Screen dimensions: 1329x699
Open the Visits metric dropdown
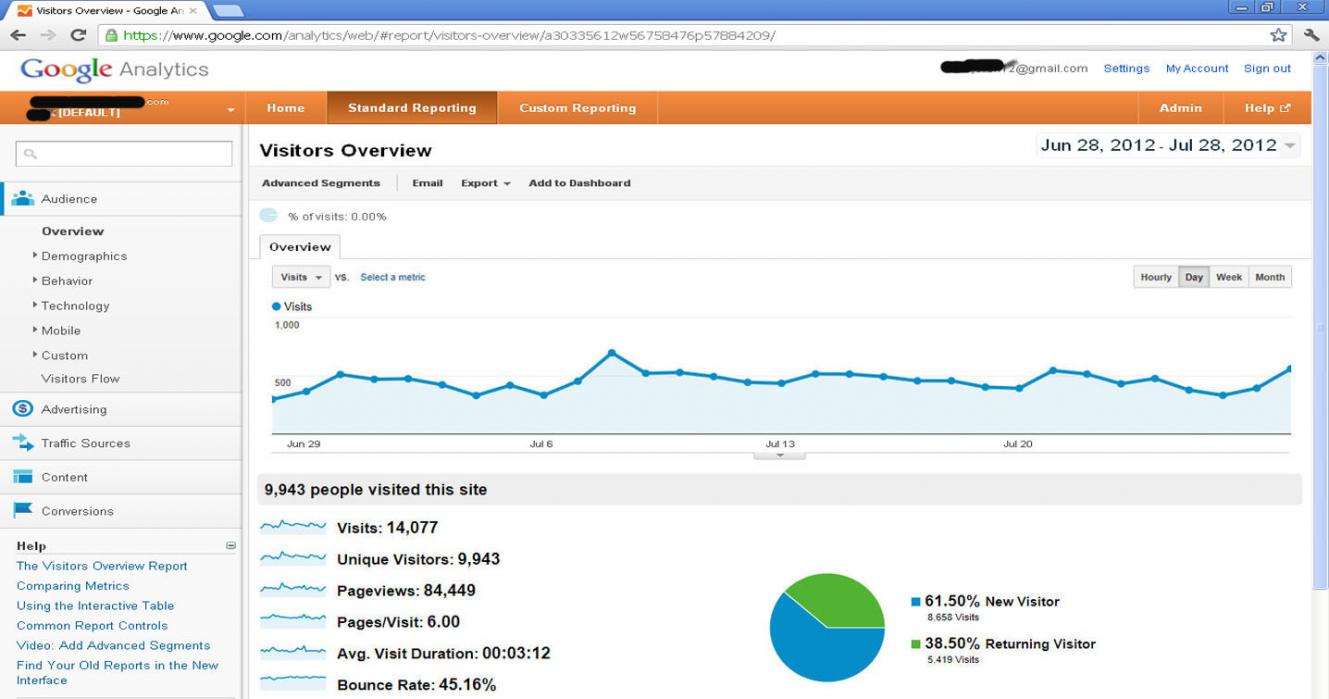pyautogui.click(x=301, y=277)
